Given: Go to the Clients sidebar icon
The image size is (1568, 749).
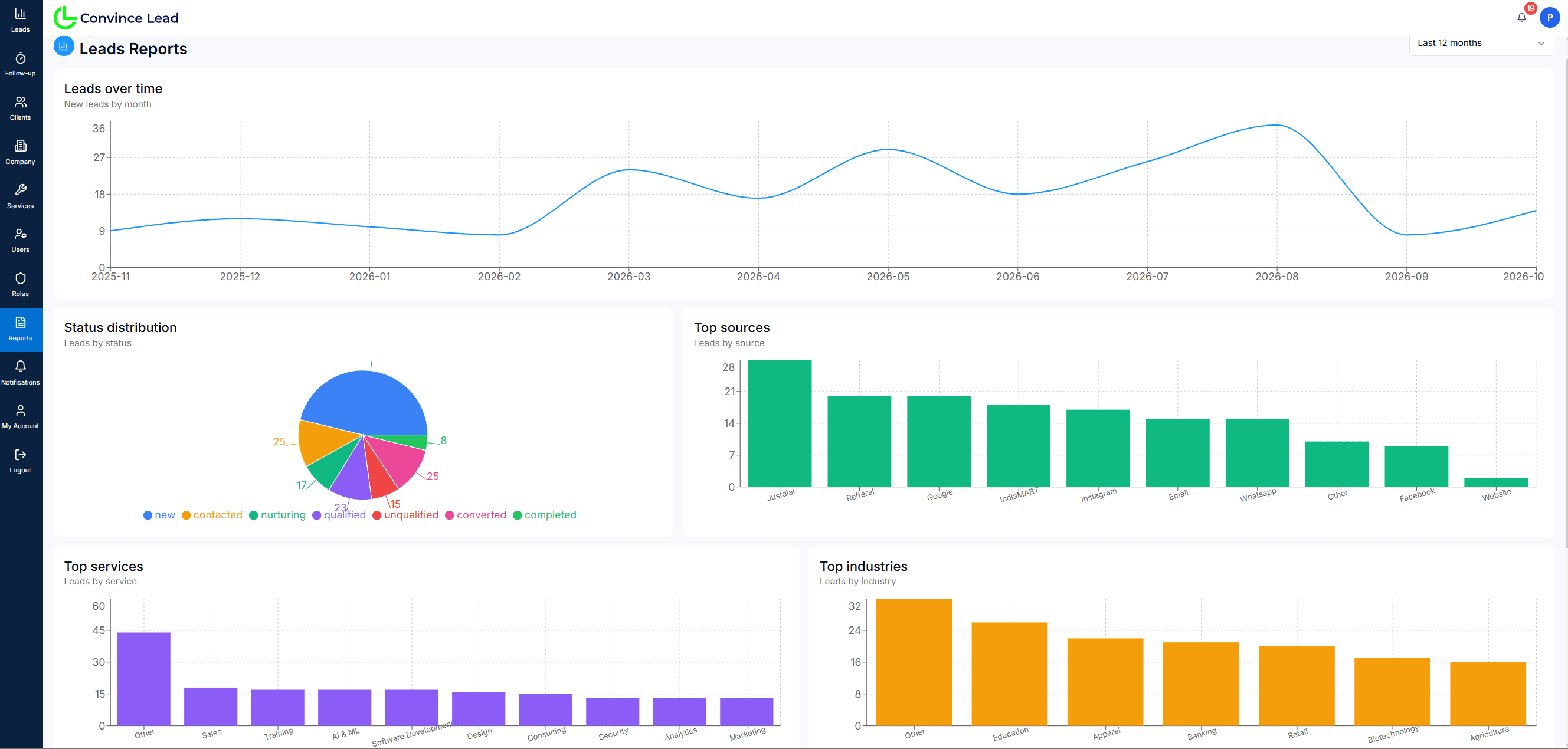Looking at the screenshot, I should [20, 101].
